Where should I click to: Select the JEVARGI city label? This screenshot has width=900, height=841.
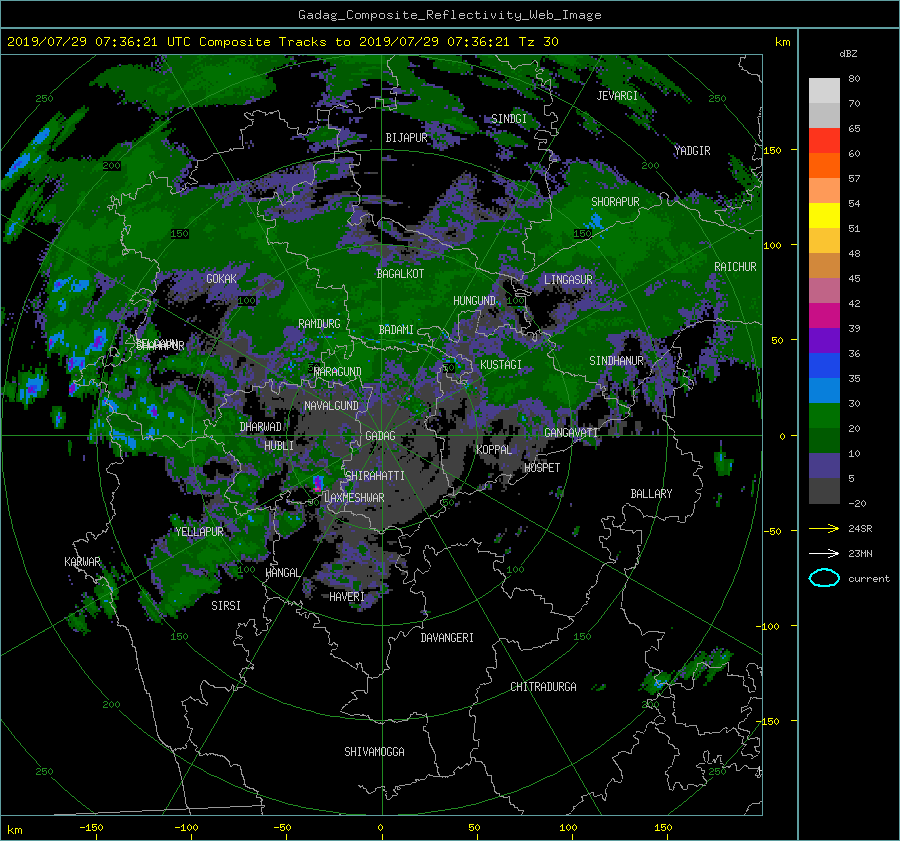coord(617,96)
